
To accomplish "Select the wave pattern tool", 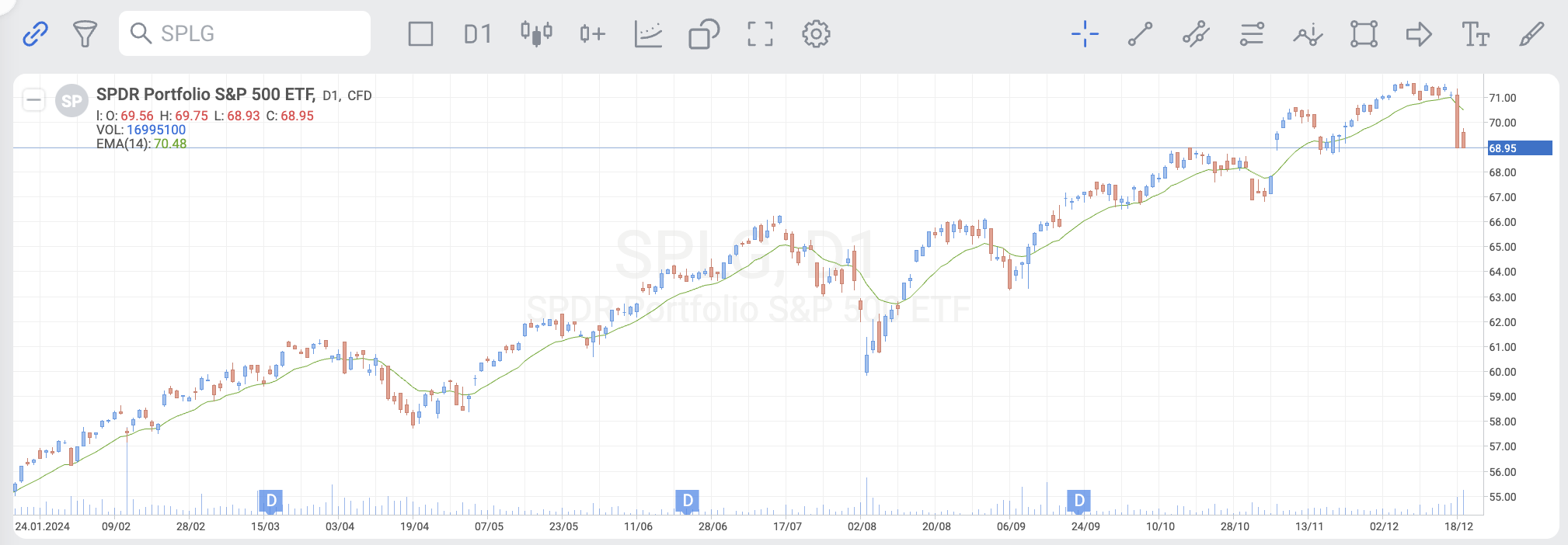I will tap(1308, 33).
